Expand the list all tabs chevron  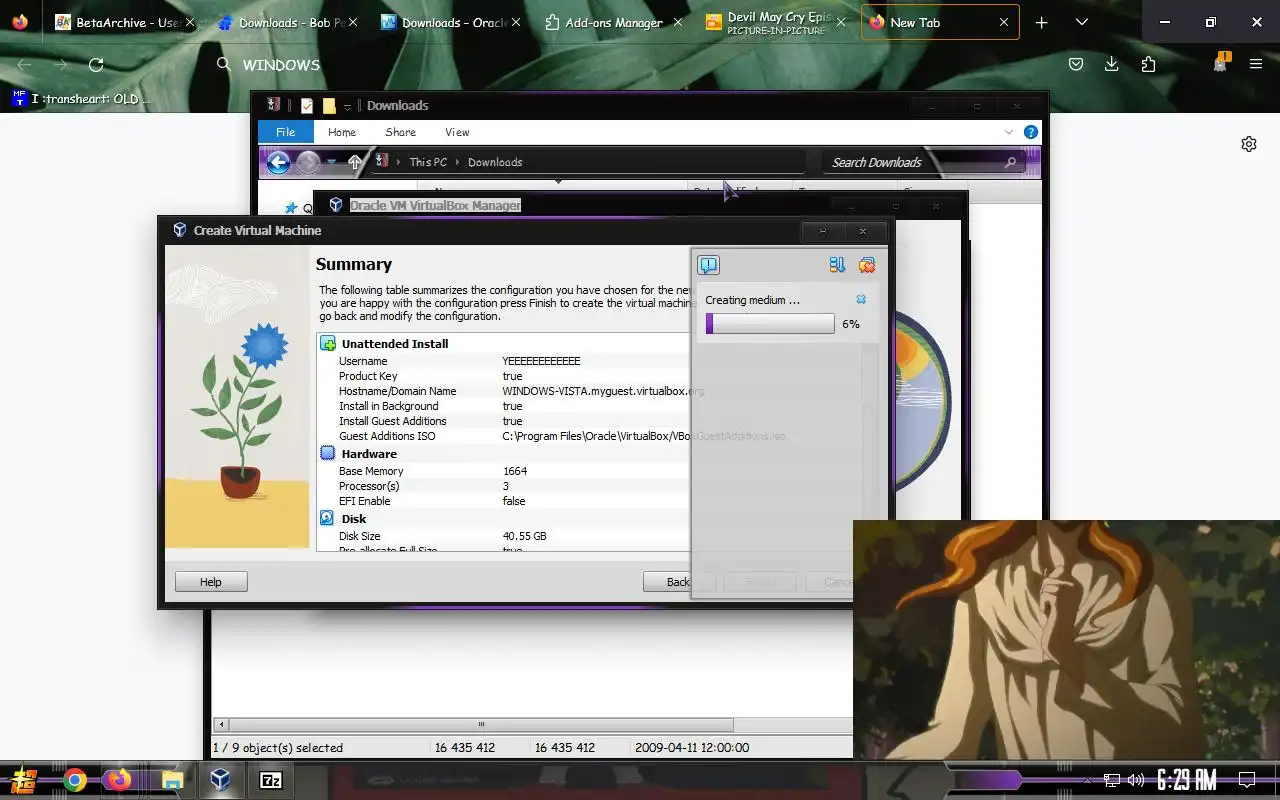click(x=1082, y=22)
